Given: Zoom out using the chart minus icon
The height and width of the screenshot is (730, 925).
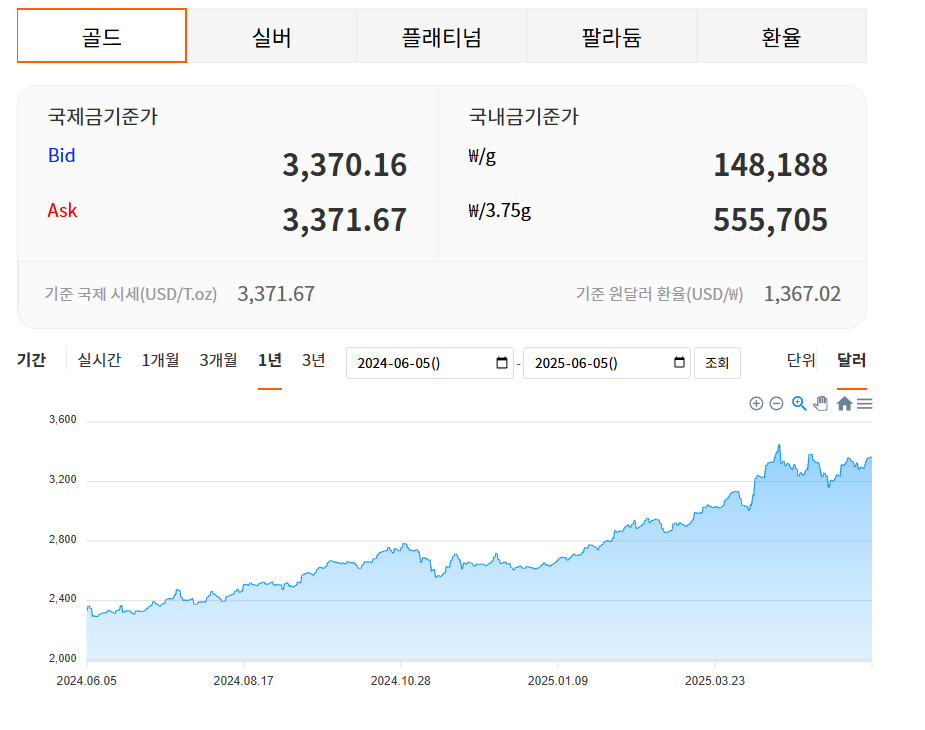Looking at the screenshot, I should pyautogui.click(x=776, y=404).
